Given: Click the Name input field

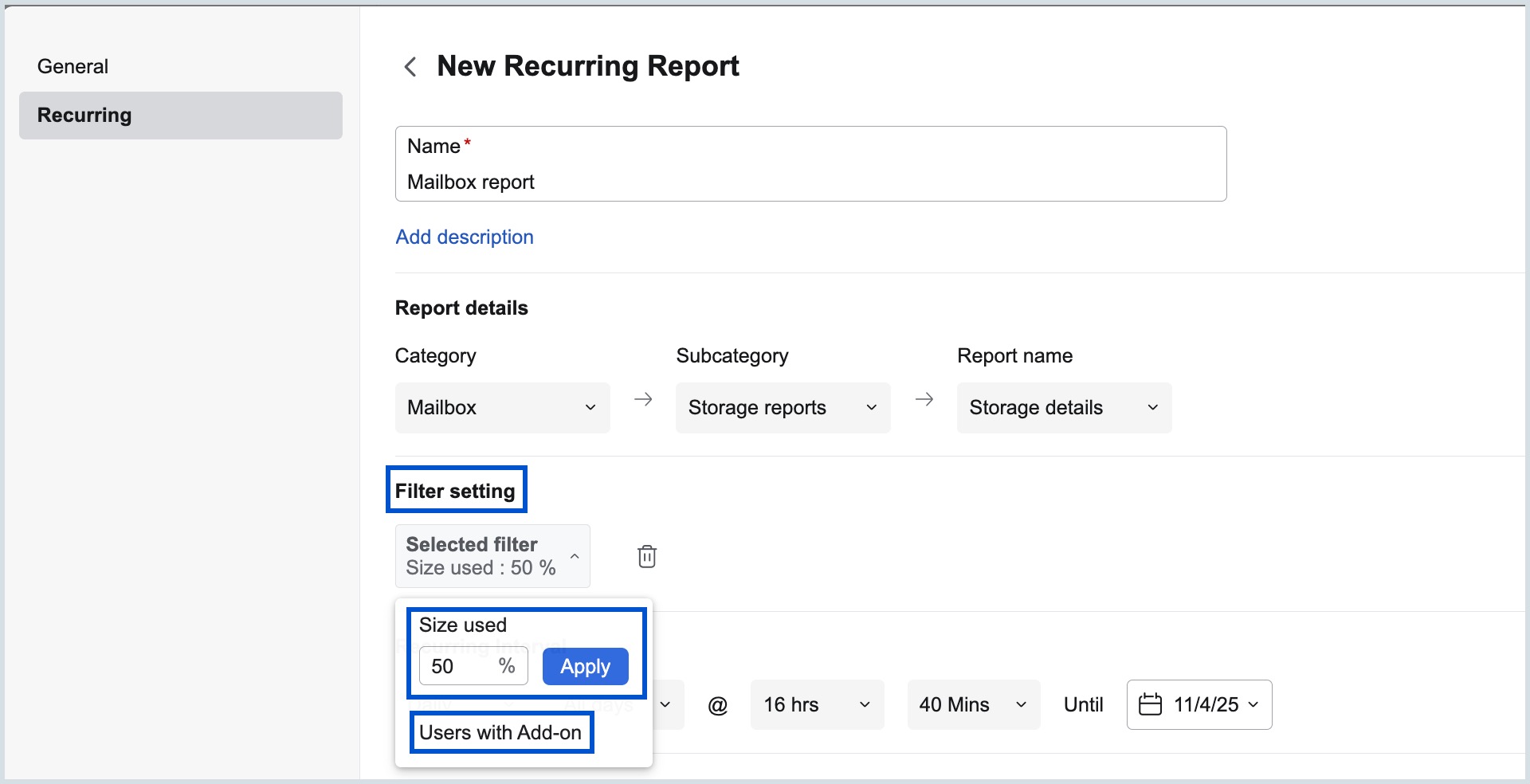Looking at the screenshot, I should [810, 182].
